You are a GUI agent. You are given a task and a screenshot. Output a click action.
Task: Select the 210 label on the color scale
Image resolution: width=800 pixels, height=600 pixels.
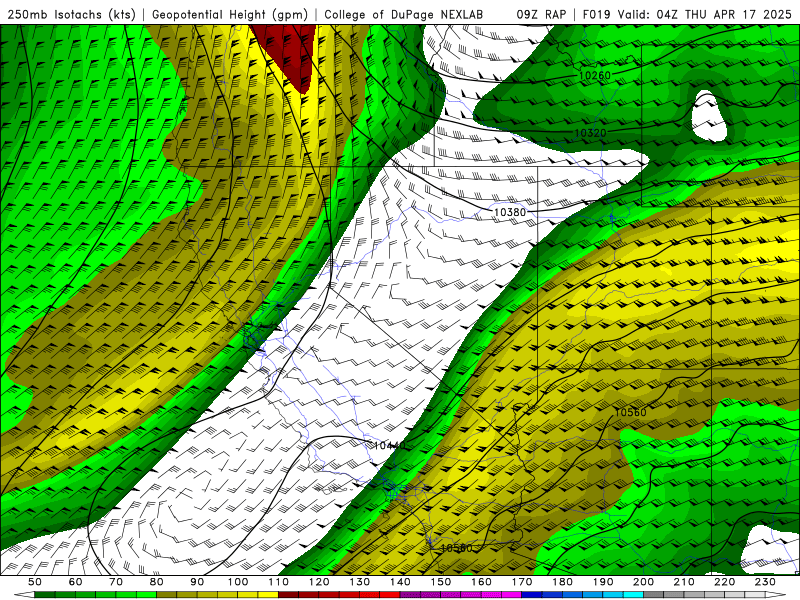[684, 582]
